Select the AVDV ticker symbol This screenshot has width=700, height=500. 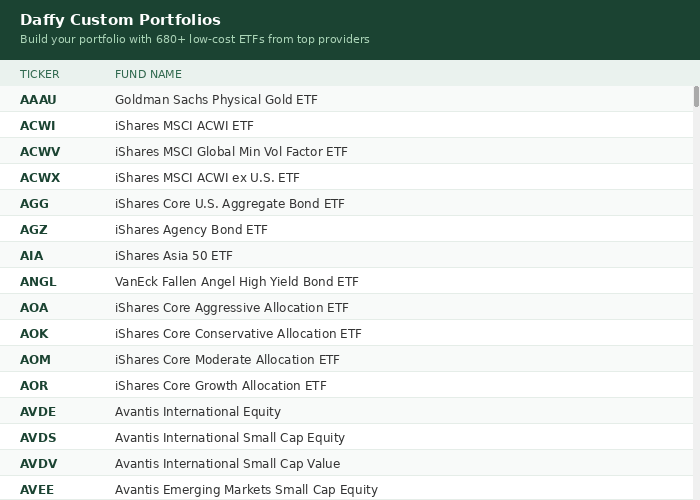pos(38,464)
